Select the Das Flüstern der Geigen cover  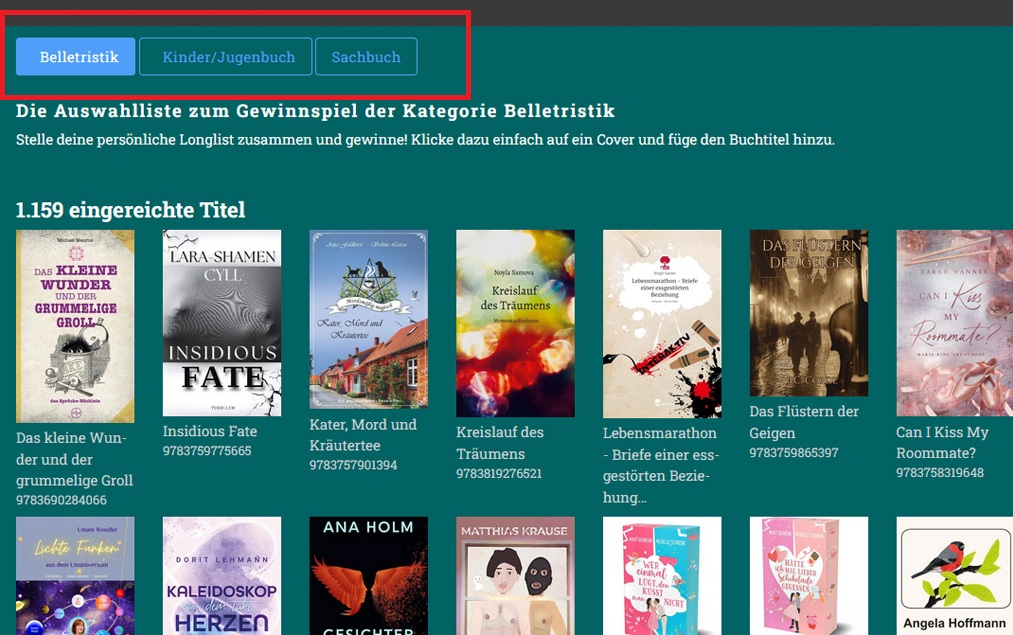[808, 313]
